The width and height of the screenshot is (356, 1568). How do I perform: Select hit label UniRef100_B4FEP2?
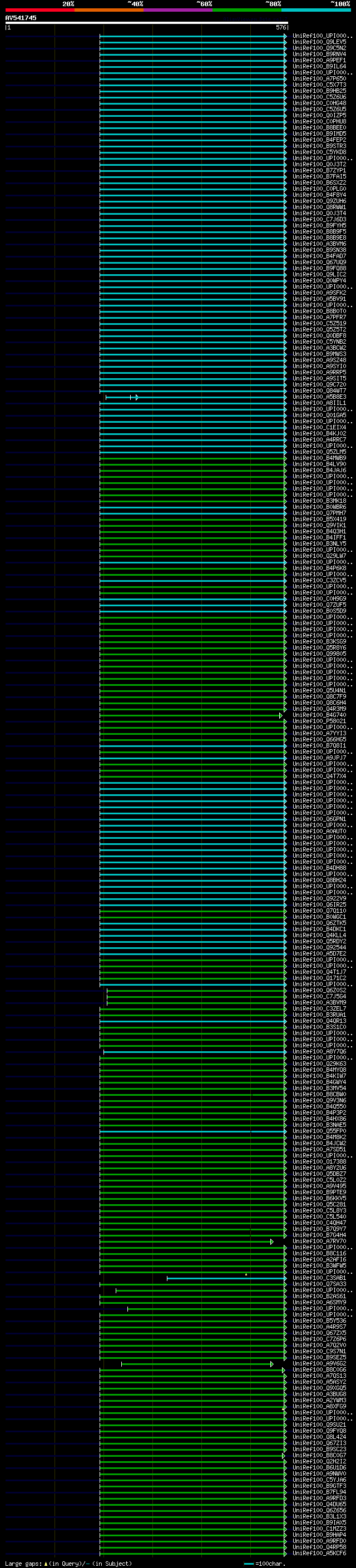[x=319, y=140]
